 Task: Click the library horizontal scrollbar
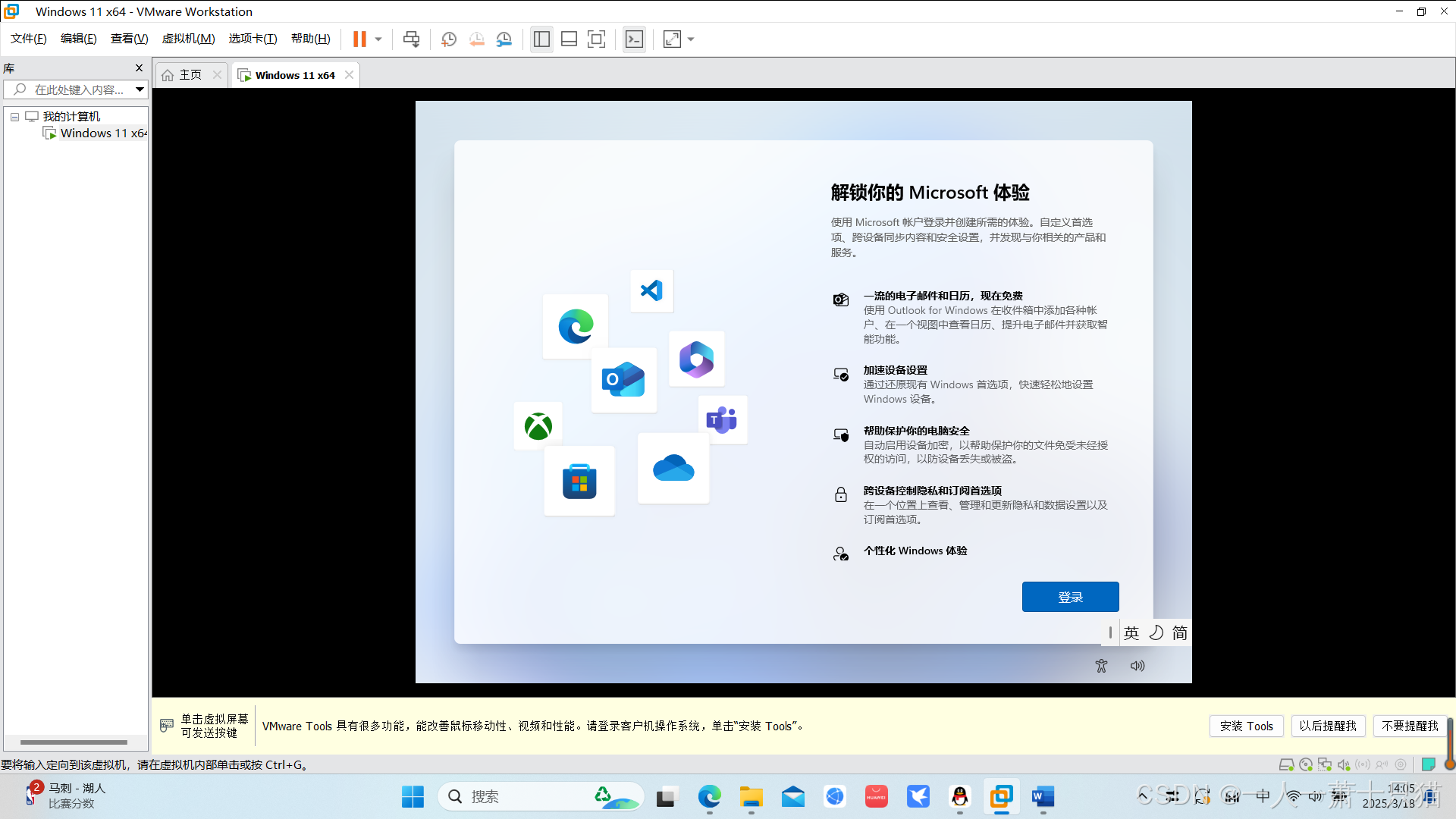tap(74, 742)
